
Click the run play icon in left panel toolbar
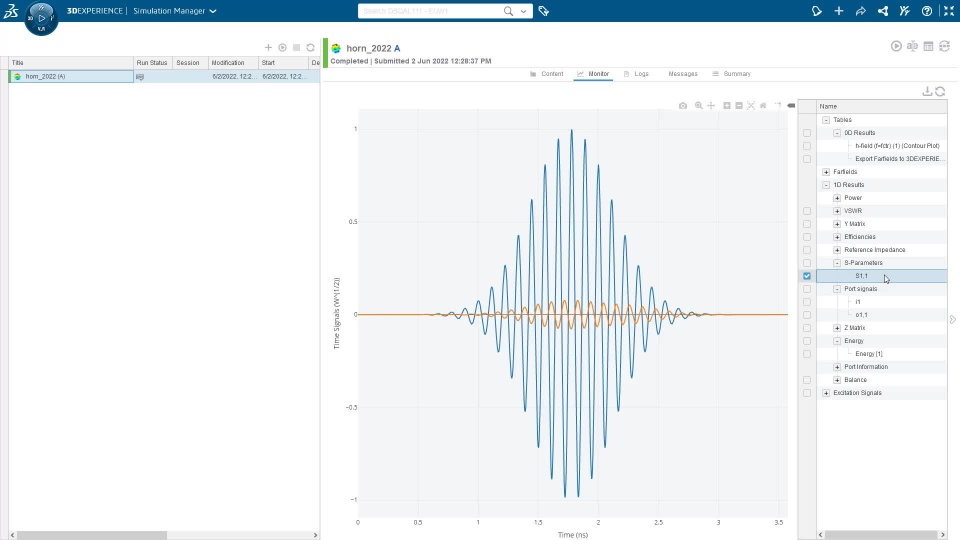(x=282, y=47)
